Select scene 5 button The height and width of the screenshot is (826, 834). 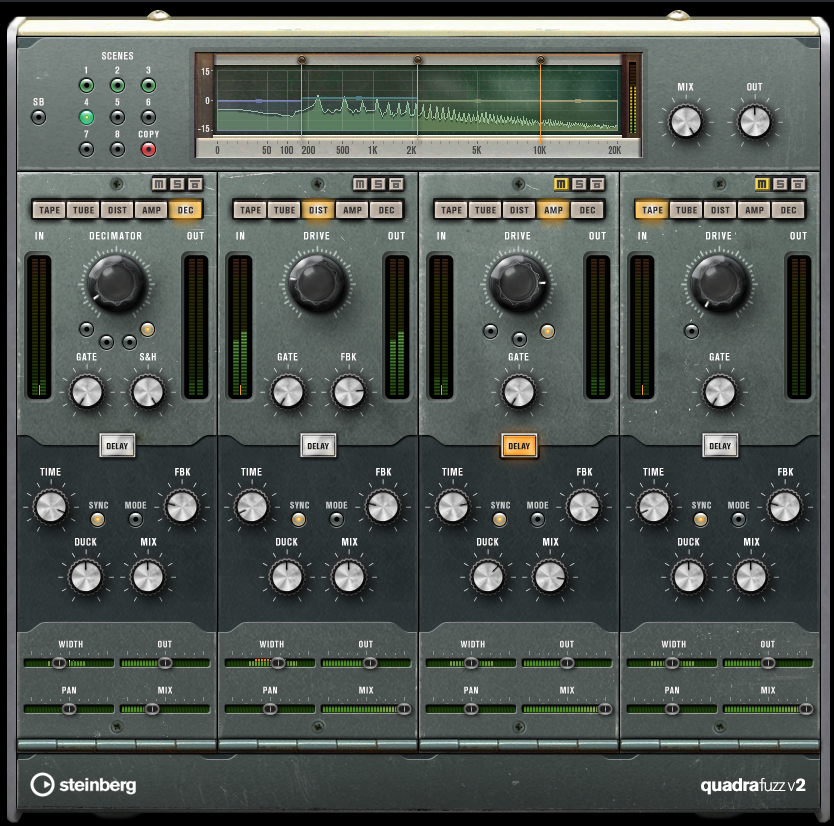coord(118,117)
